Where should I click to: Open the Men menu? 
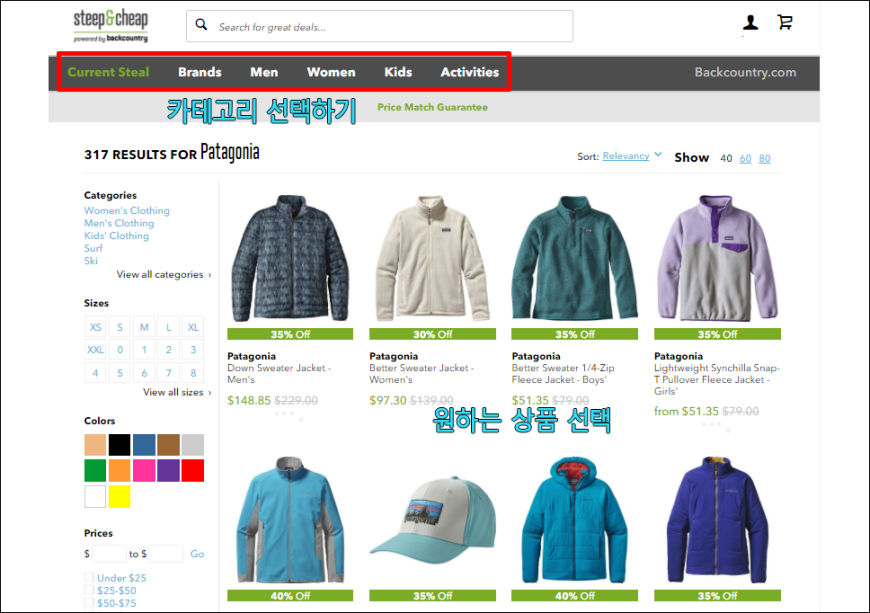[x=264, y=72]
